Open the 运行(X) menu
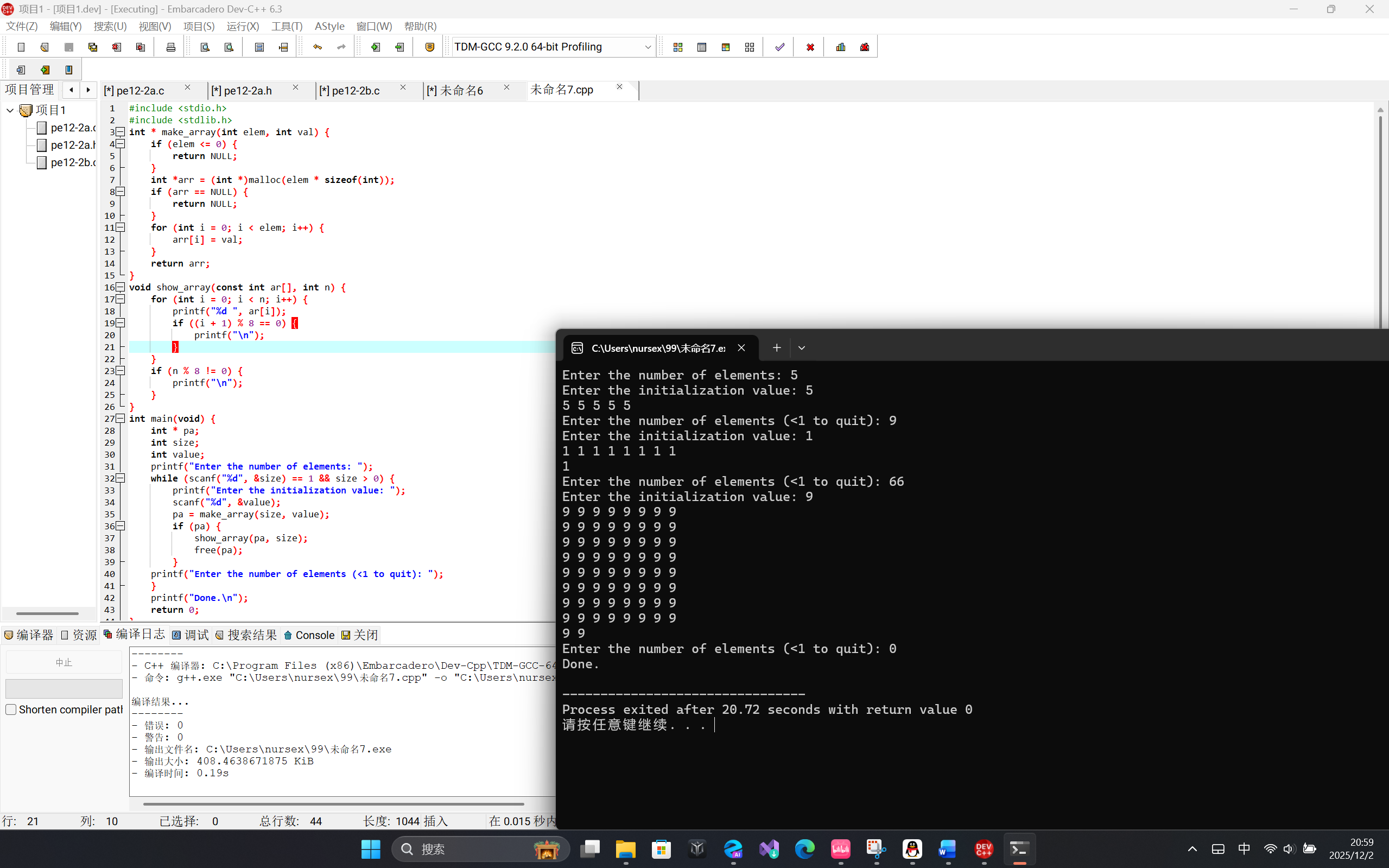This screenshot has width=1389, height=868. [242, 27]
